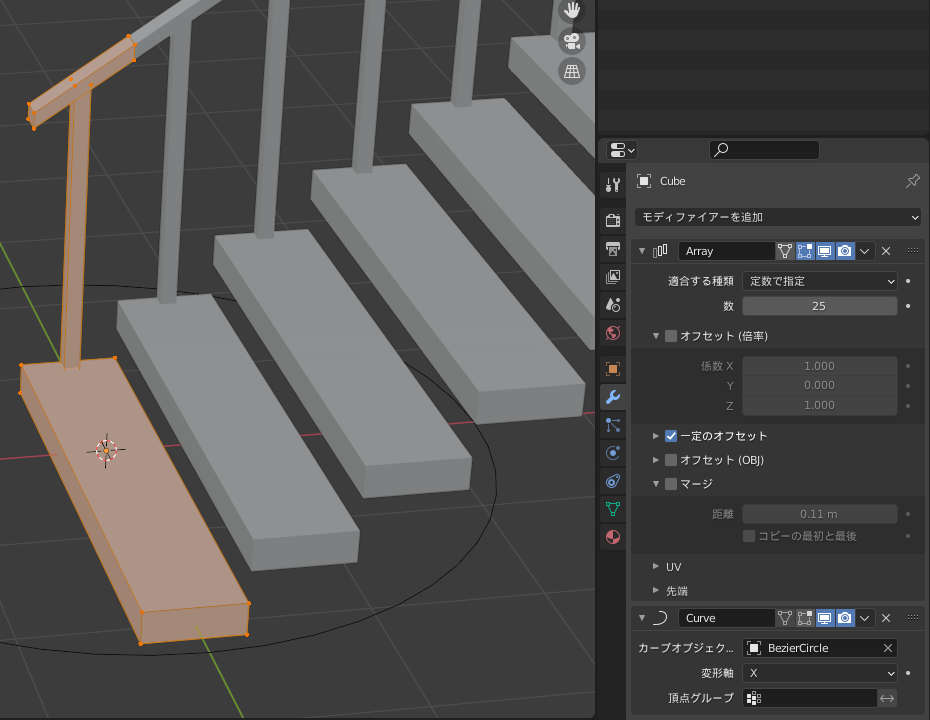
Task: Collapse the オフセット (倍率) section
Action: [656, 336]
